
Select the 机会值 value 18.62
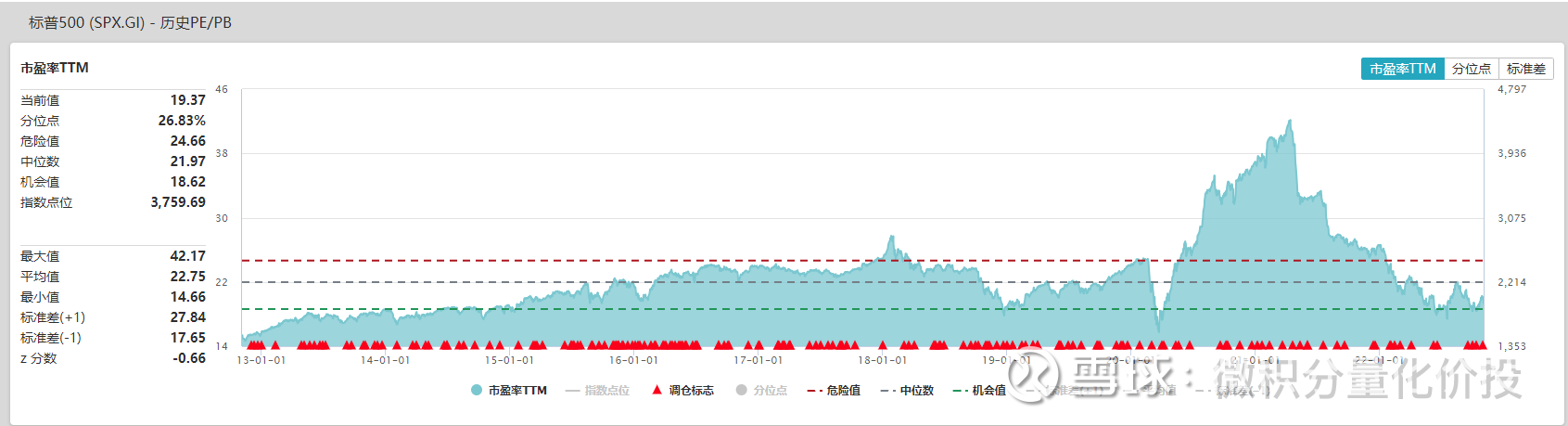tap(187, 182)
